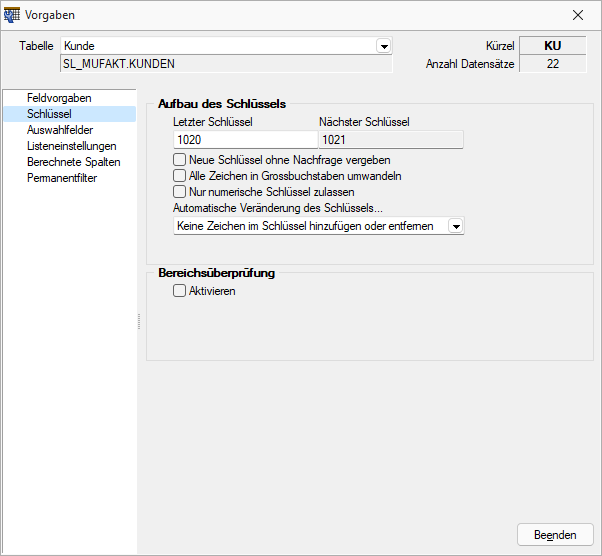Close the Vorgaben dialog window
This screenshot has height=556, width=602.
click(x=577, y=15)
